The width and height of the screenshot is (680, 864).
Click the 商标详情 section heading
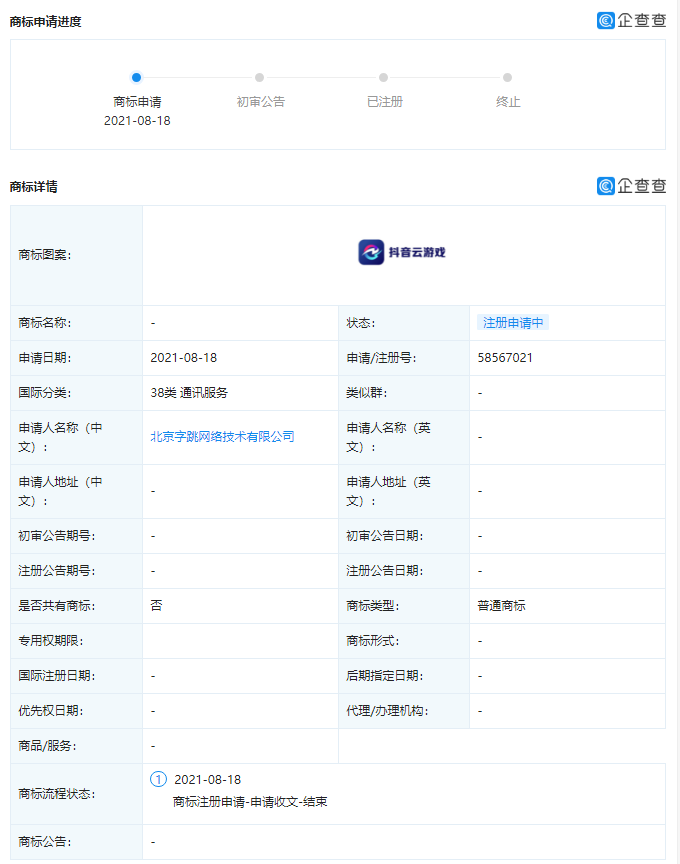coord(34,187)
